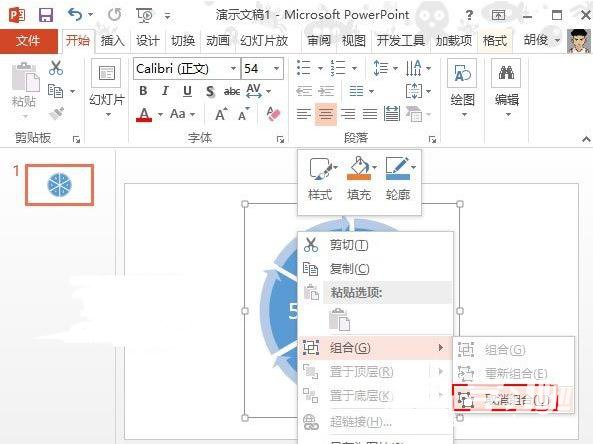
Task: Click the Increase List Level icon
Action: [326, 91]
